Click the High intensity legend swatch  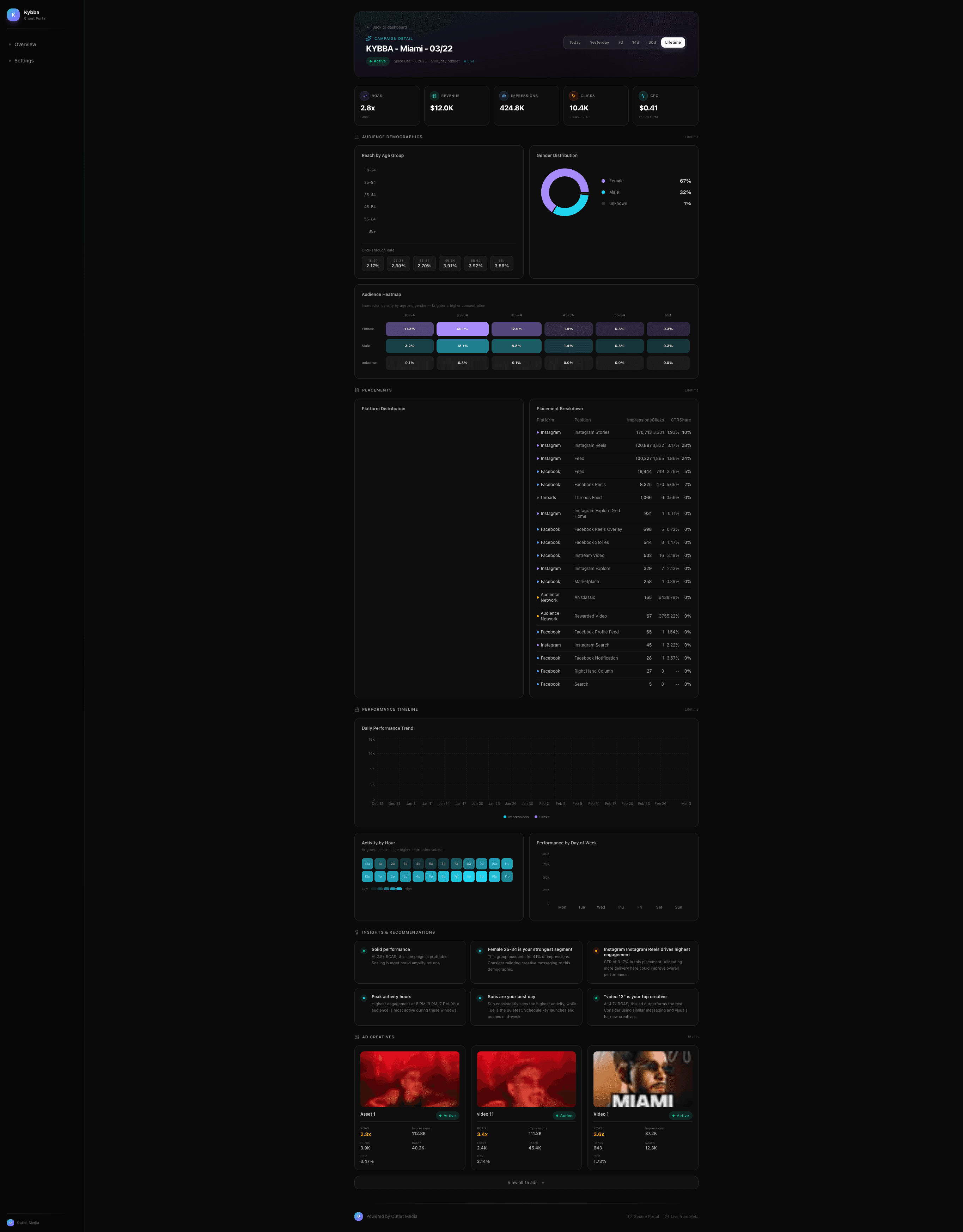[399, 889]
